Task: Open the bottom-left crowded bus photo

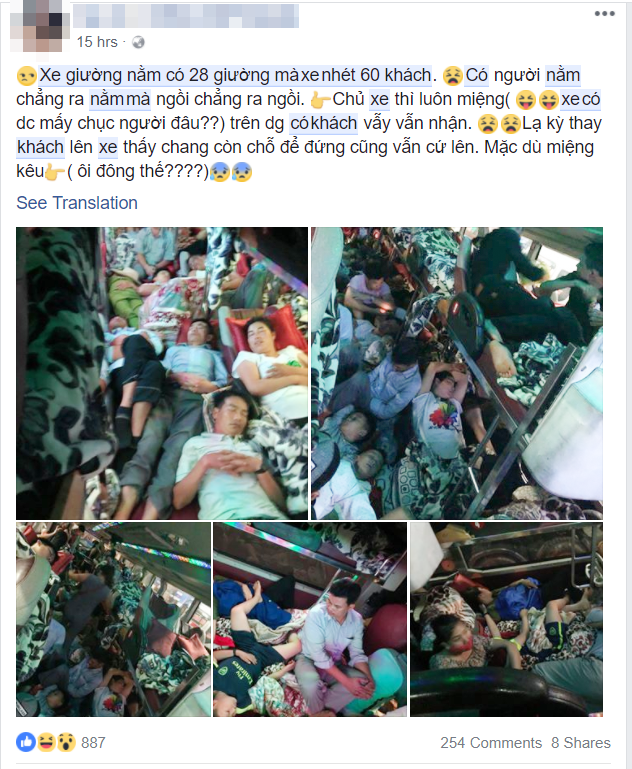Action: tap(113, 619)
